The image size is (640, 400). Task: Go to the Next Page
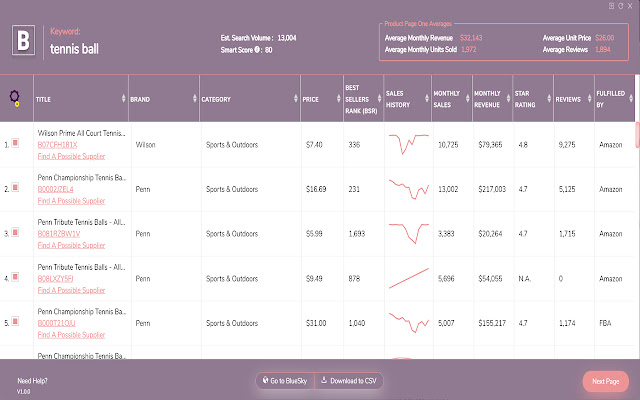pyautogui.click(x=606, y=381)
